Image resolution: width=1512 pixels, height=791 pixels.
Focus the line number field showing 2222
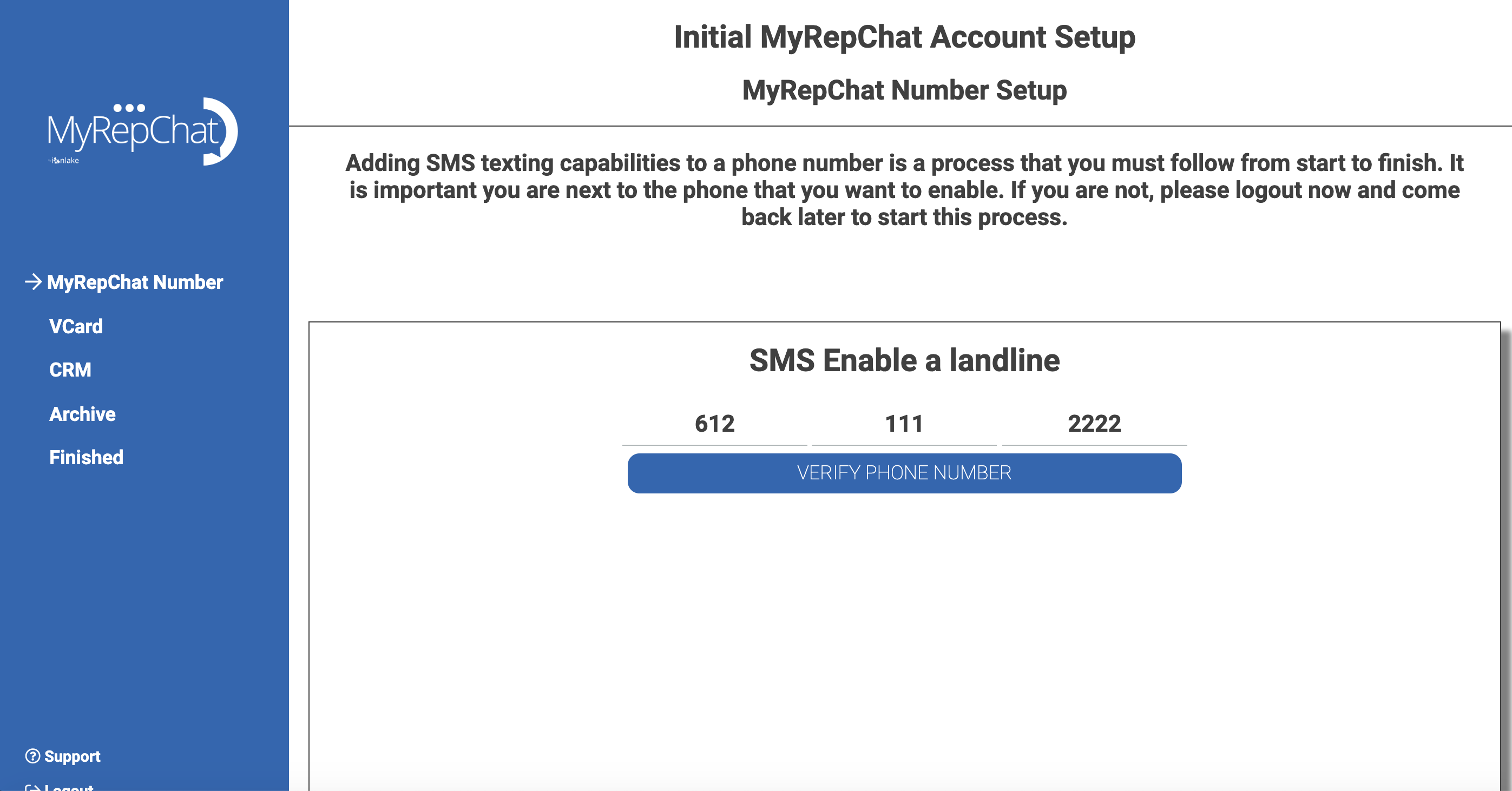(1094, 424)
